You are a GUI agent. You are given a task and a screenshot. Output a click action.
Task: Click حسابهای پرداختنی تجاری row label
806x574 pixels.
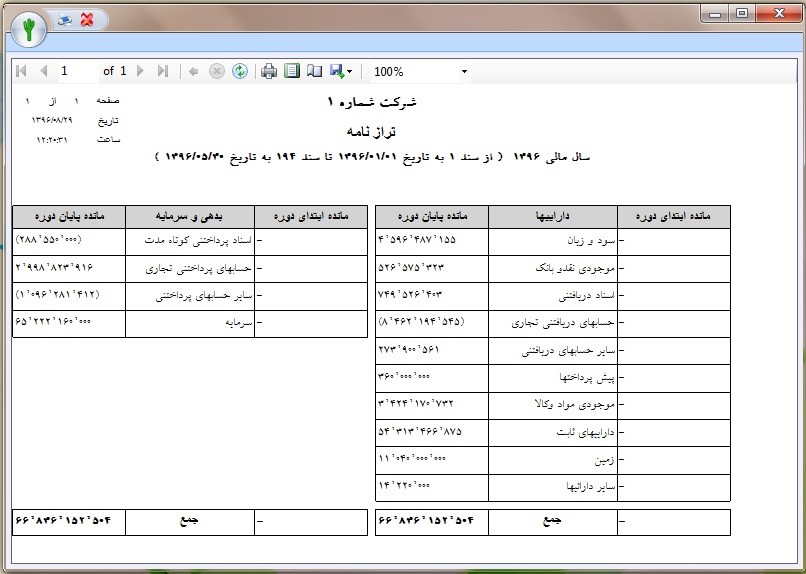point(198,268)
